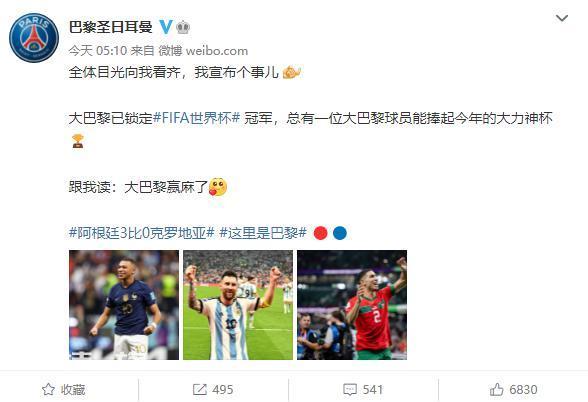Click the trophy emoji icon

pos(78,141)
